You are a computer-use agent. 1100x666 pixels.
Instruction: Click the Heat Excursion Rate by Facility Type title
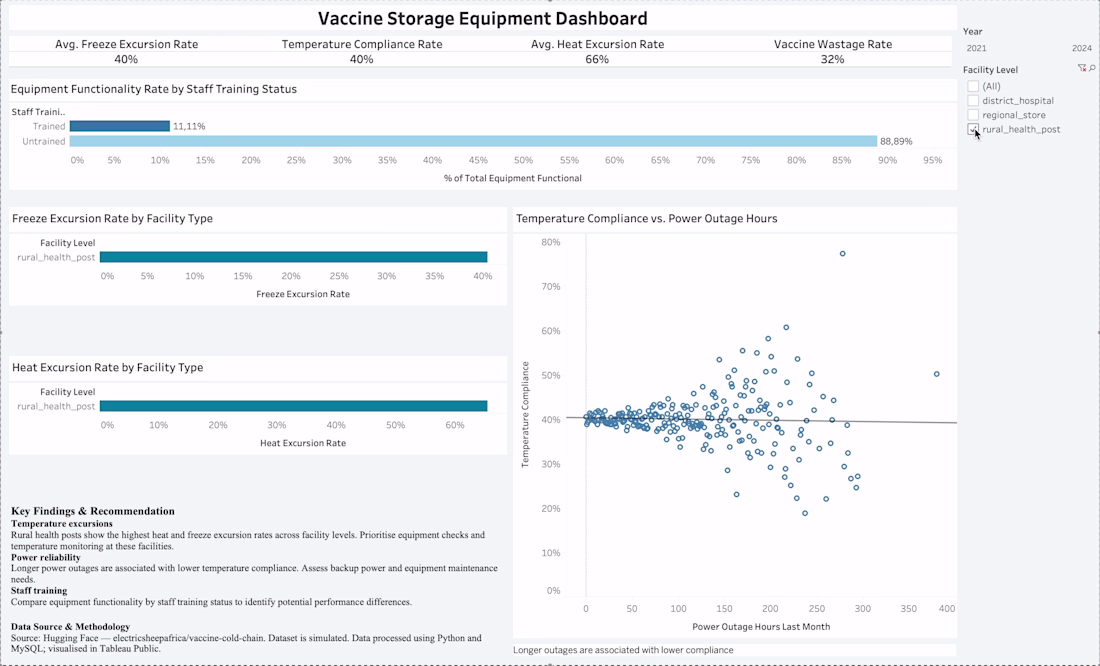(107, 367)
